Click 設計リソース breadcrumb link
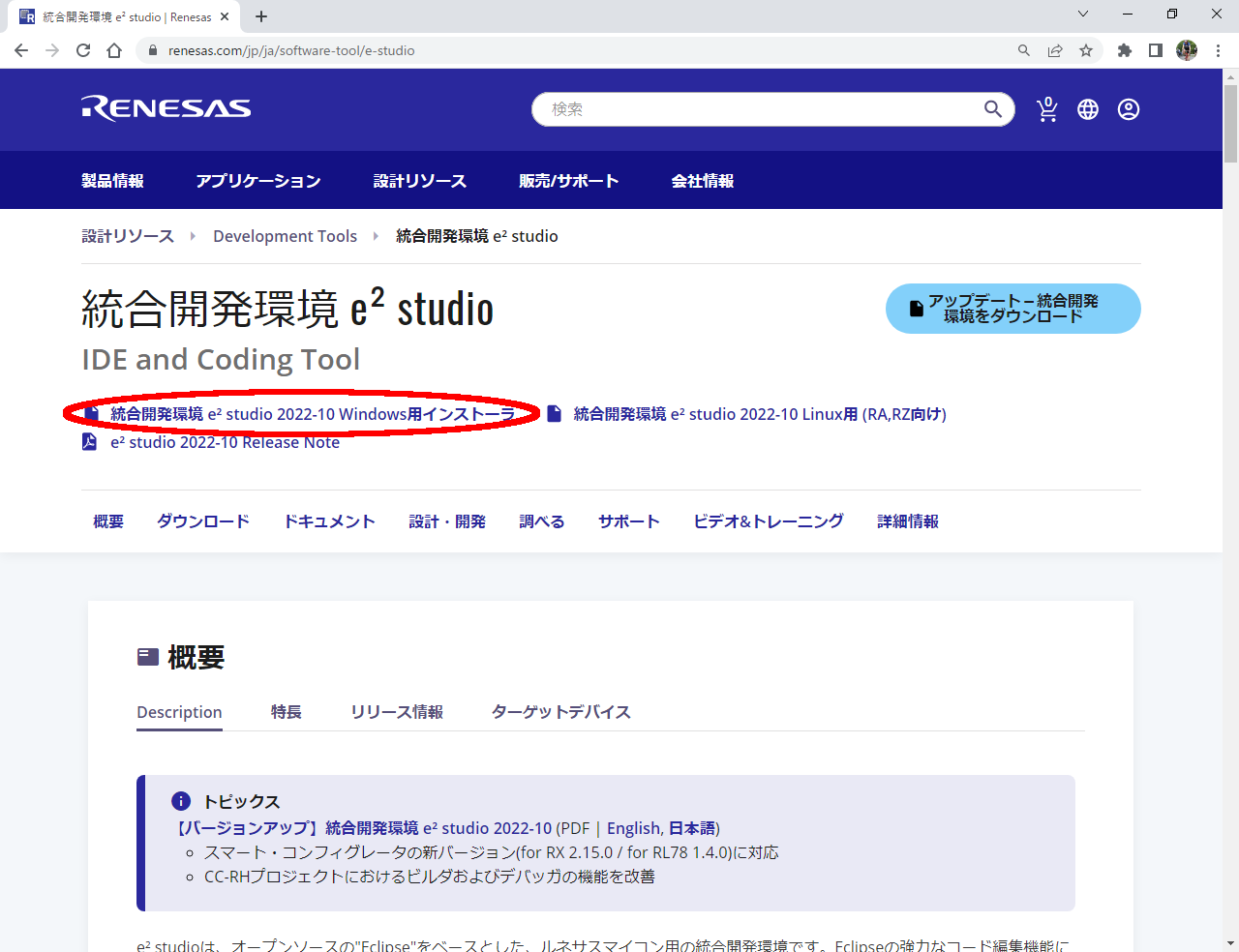The width and height of the screenshot is (1239, 952). pyautogui.click(x=128, y=236)
